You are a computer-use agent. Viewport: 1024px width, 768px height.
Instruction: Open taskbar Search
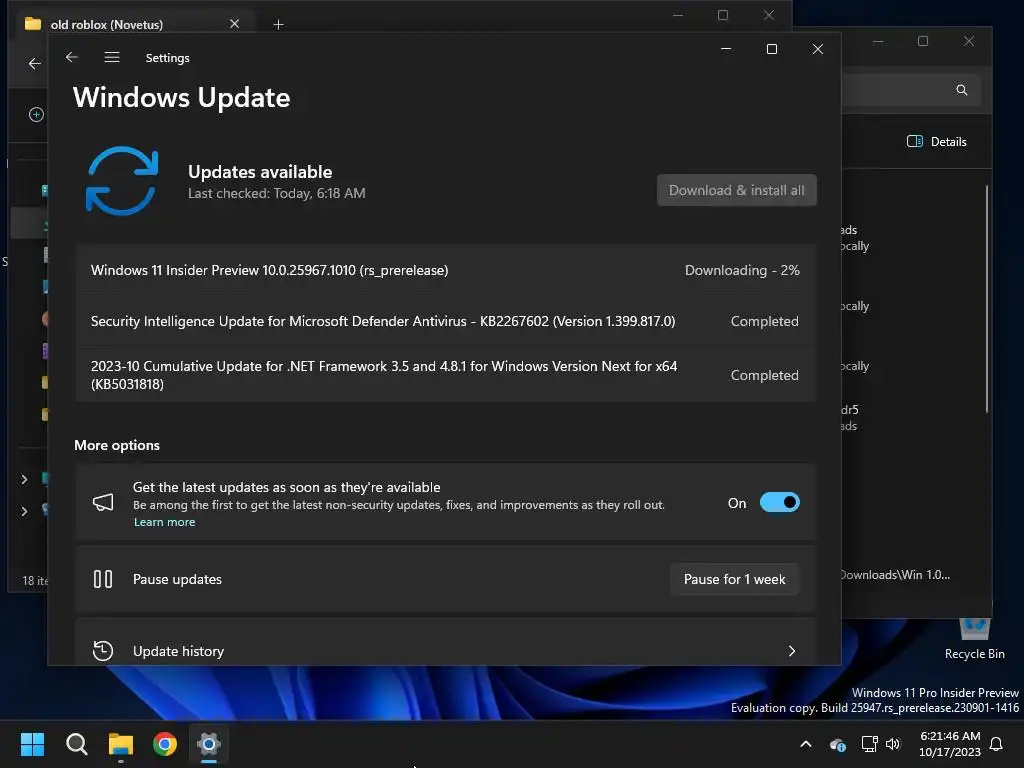pos(76,744)
